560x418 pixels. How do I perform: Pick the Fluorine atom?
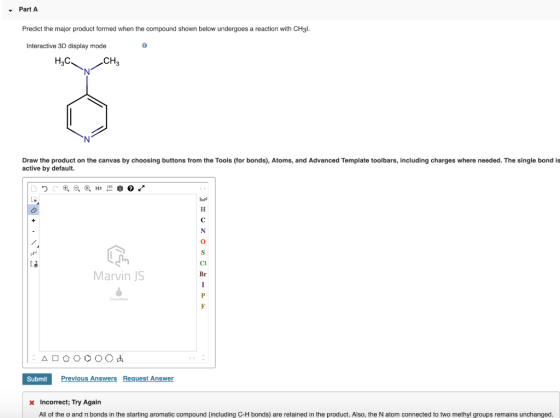[x=203, y=306]
